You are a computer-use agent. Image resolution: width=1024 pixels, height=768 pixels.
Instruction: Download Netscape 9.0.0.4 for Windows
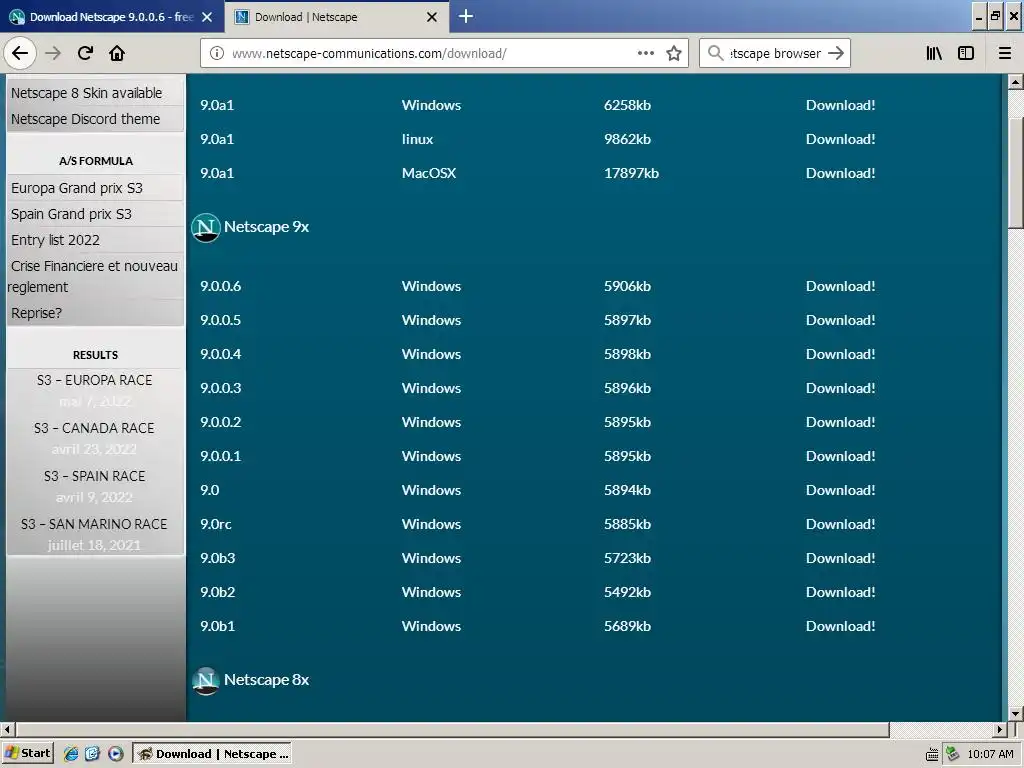pyautogui.click(x=840, y=354)
